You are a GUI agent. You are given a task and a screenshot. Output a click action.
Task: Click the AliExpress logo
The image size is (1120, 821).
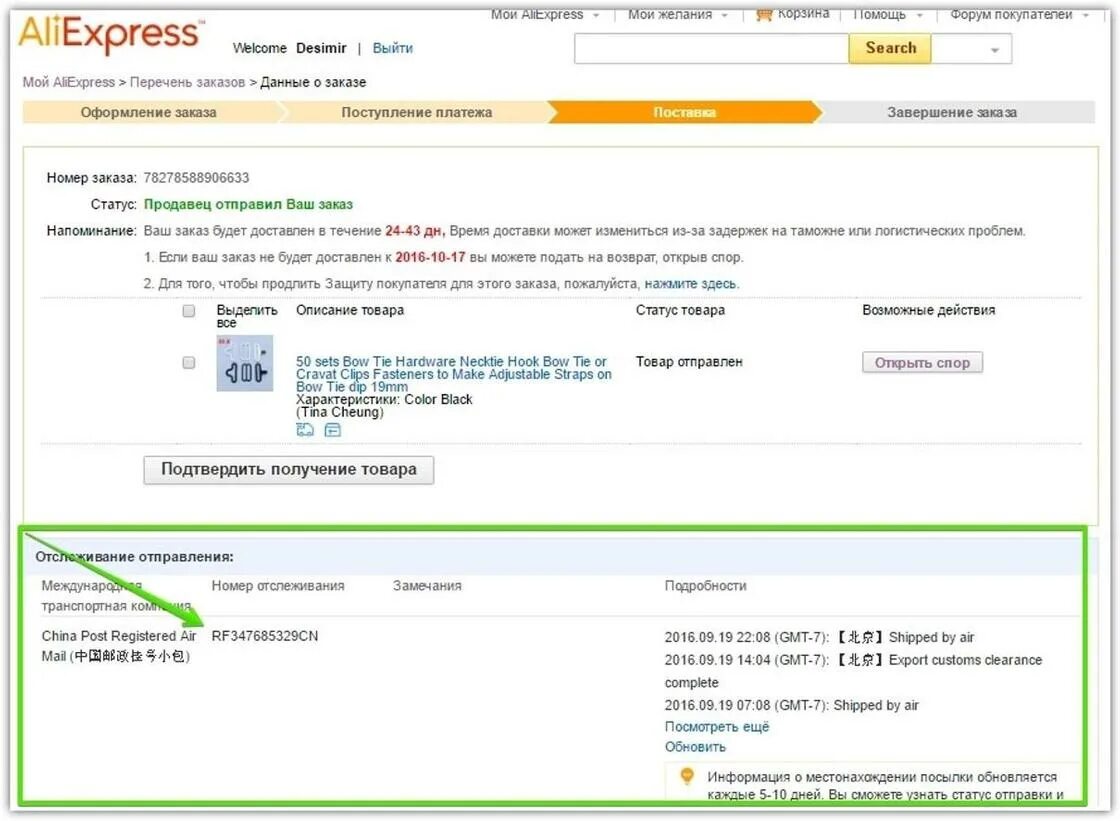pos(111,34)
